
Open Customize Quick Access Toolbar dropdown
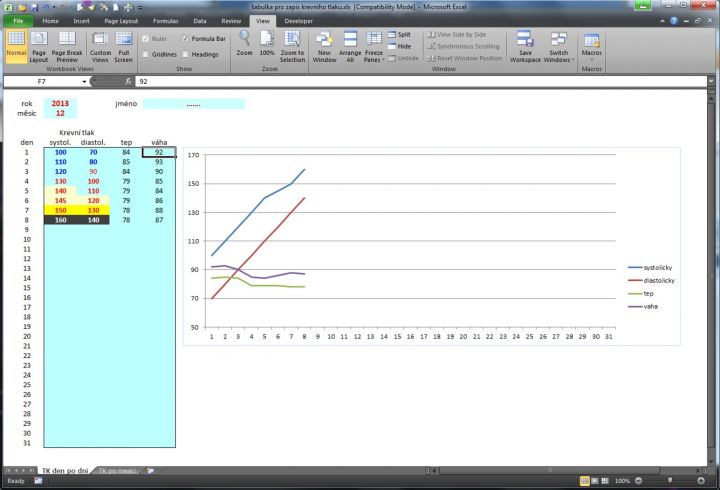pos(140,8)
